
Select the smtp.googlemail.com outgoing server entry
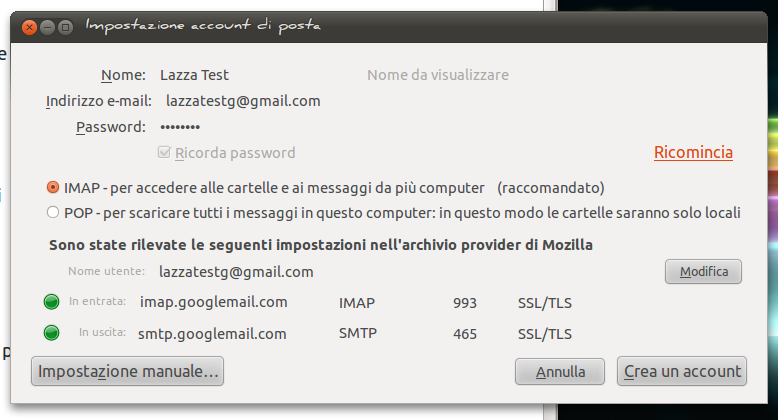213,334
